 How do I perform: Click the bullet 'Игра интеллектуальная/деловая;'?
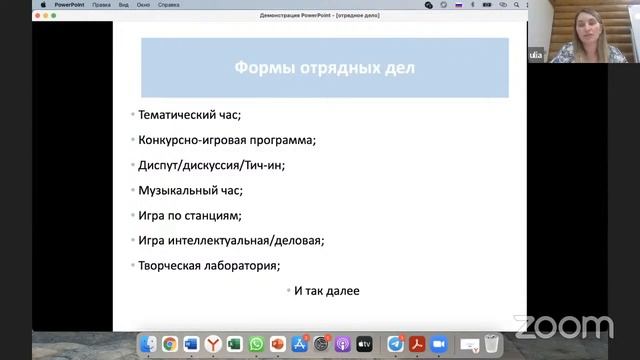[231, 241]
